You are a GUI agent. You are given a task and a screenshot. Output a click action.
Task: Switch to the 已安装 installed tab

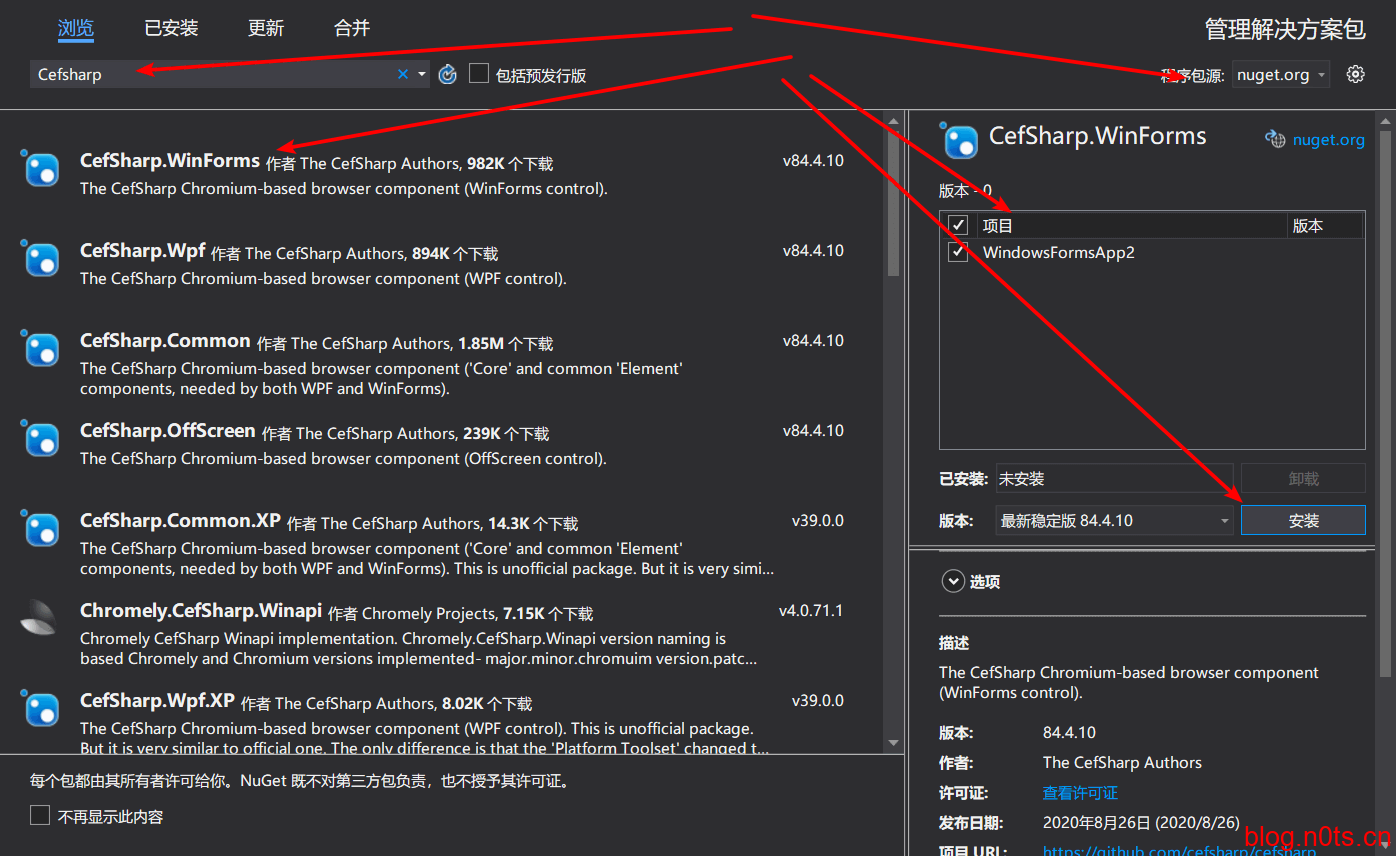coord(171,28)
